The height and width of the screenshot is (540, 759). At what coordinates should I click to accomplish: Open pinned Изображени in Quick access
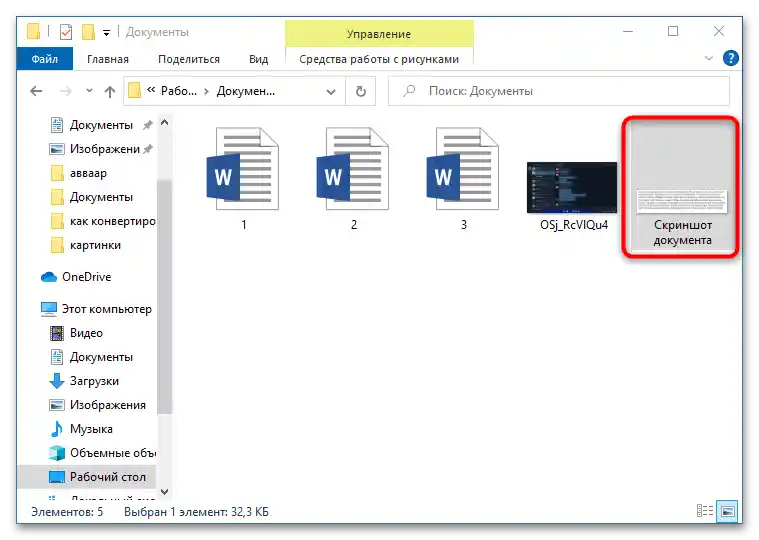click(x=101, y=149)
